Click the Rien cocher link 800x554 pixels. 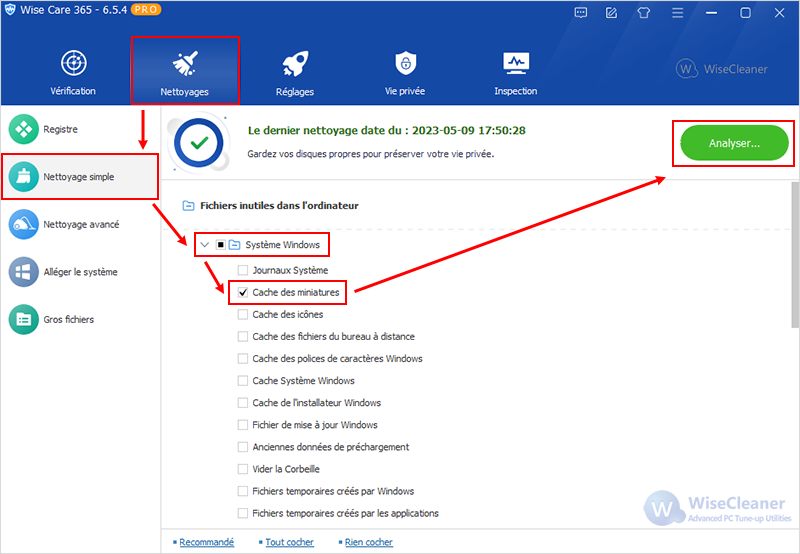point(368,542)
